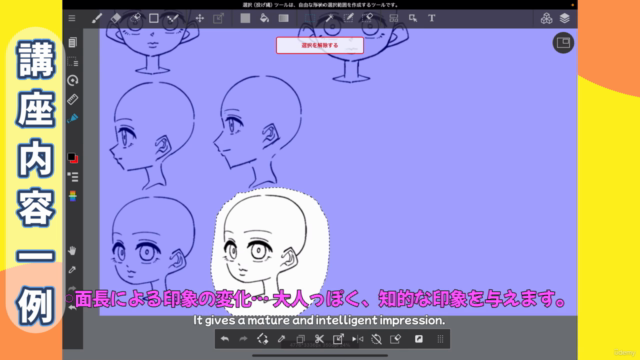640x360 pixels.
Task: Open the rainbow color palette
Action: tap(73, 196)
